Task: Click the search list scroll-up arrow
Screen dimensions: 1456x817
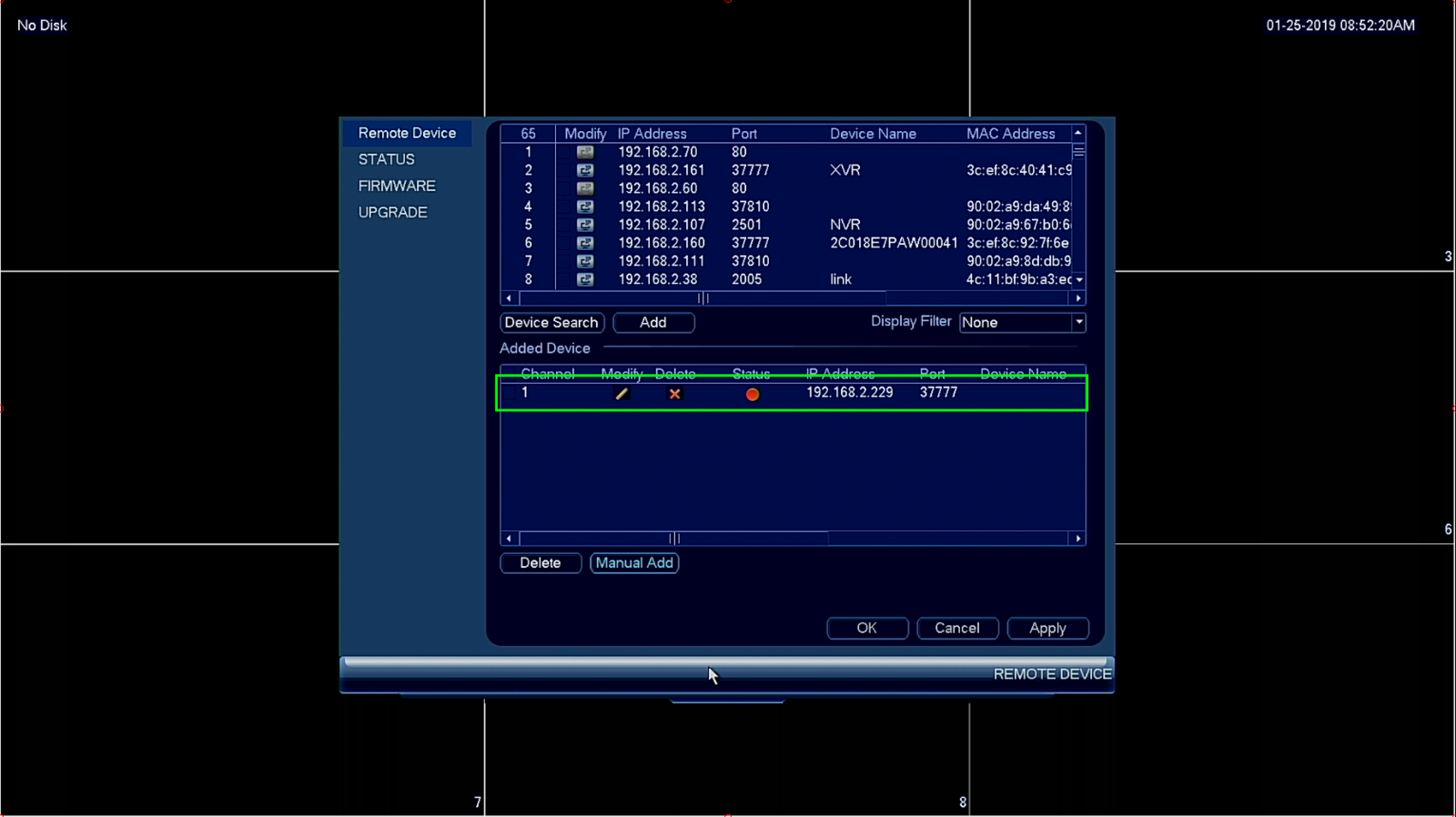Action: pyautogui.click(x=1078, y=133)
